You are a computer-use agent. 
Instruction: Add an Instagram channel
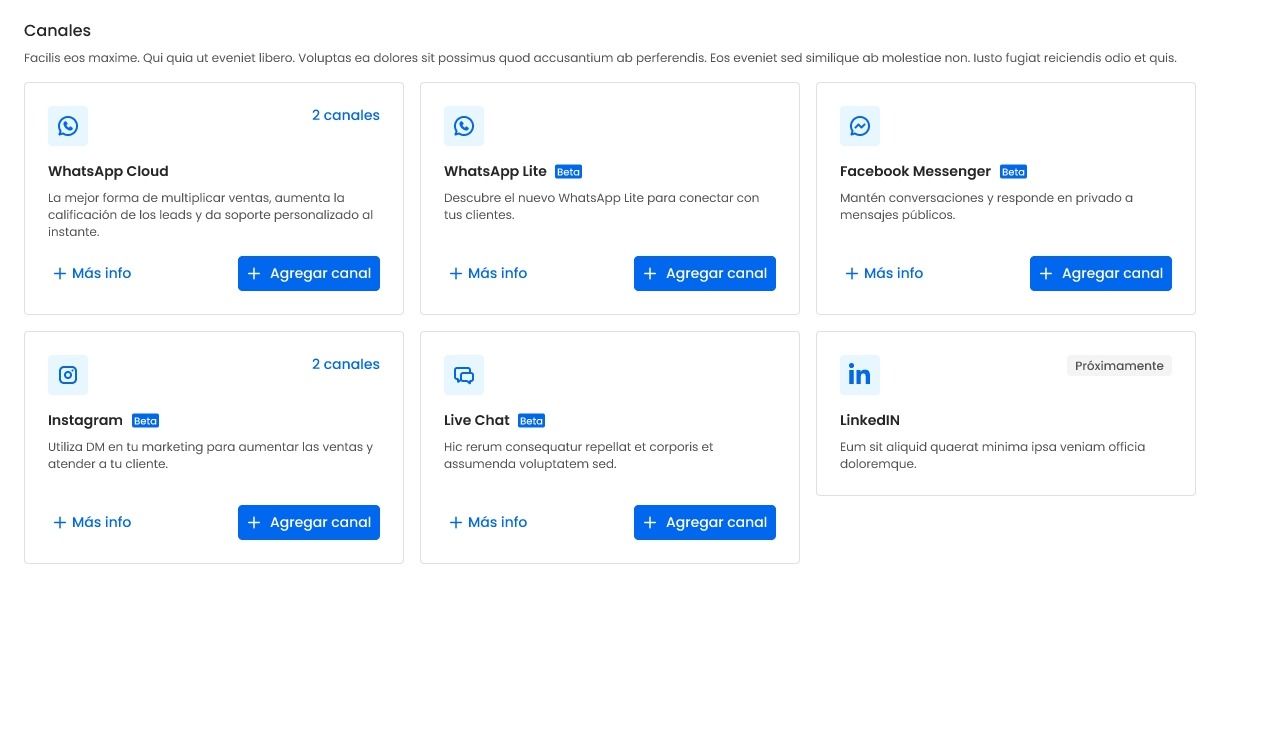coord(309,522)
